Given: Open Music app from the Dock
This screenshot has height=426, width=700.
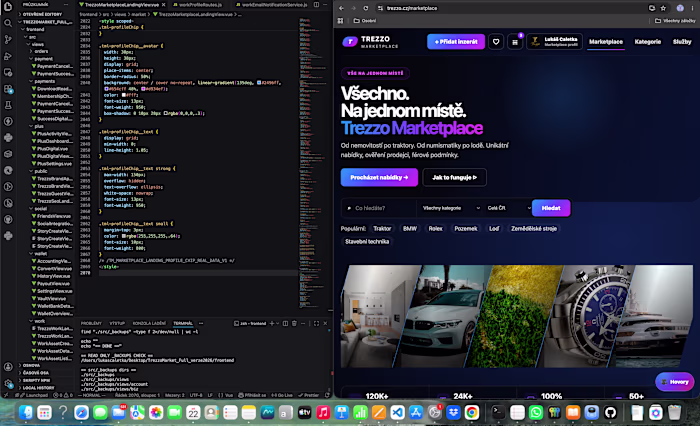Looking at the screenshot, I should click(x=323, y=412).
